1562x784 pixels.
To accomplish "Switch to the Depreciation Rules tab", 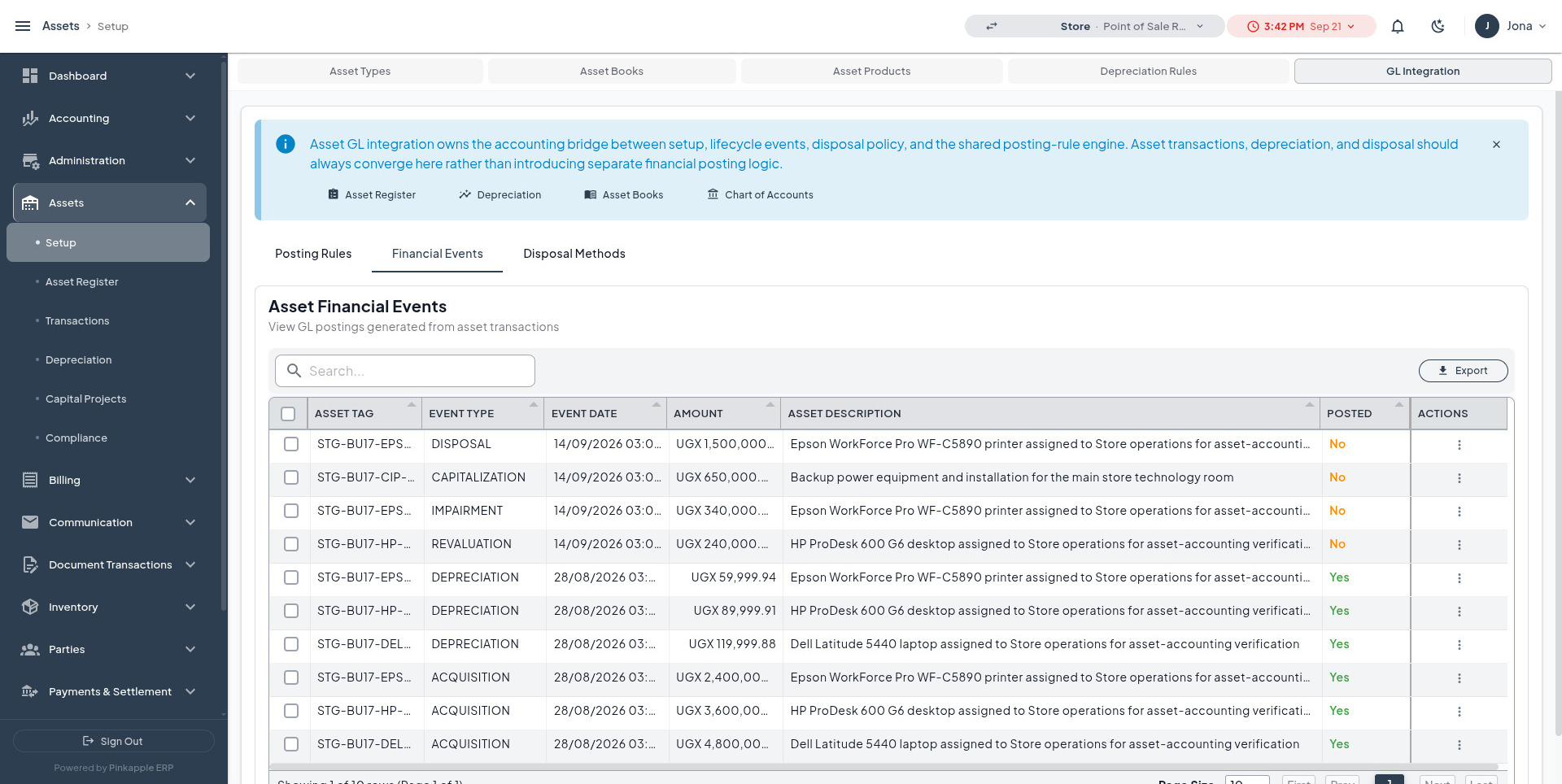I will coord(1148,71).
